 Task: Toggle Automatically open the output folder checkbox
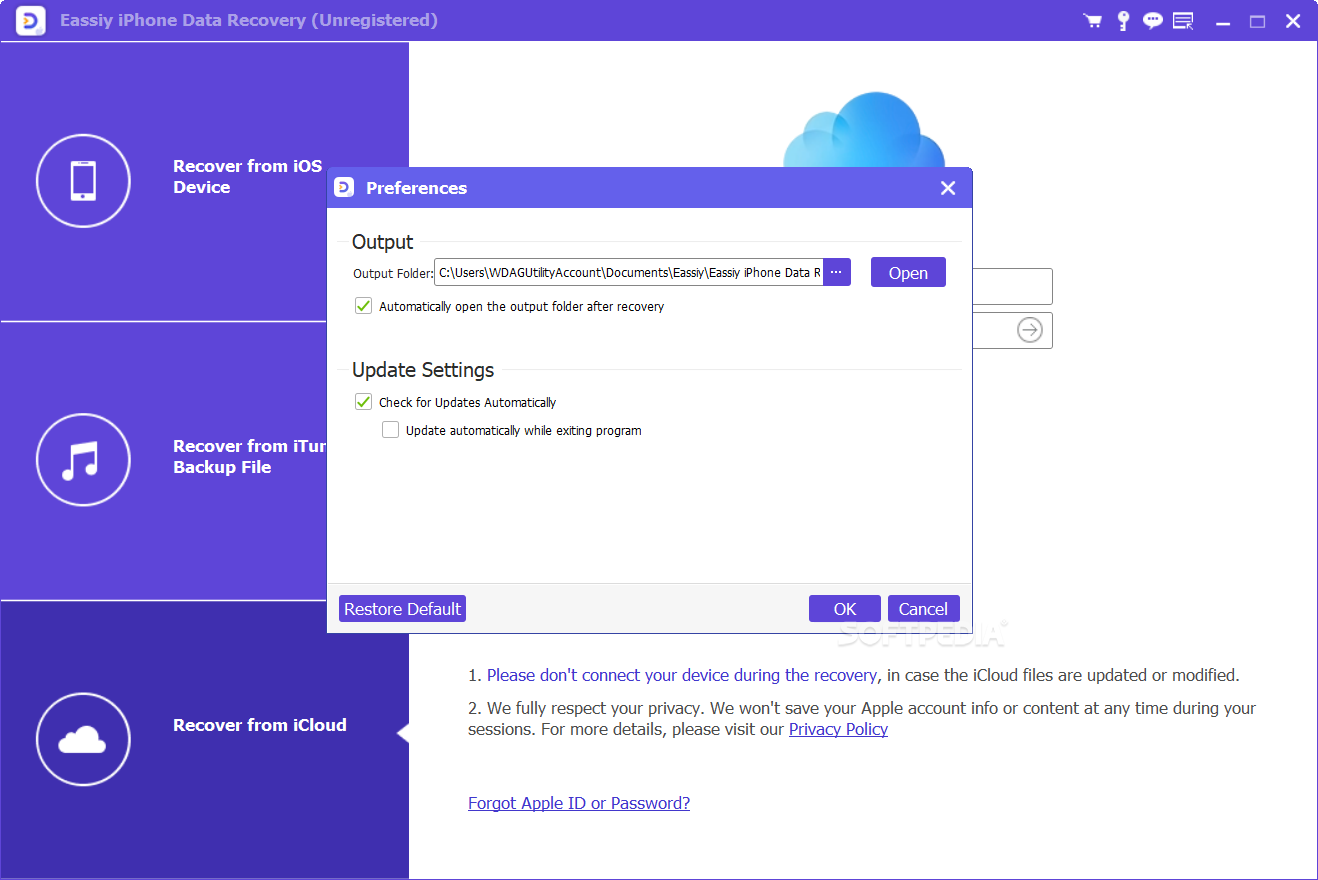coord(364,306)
